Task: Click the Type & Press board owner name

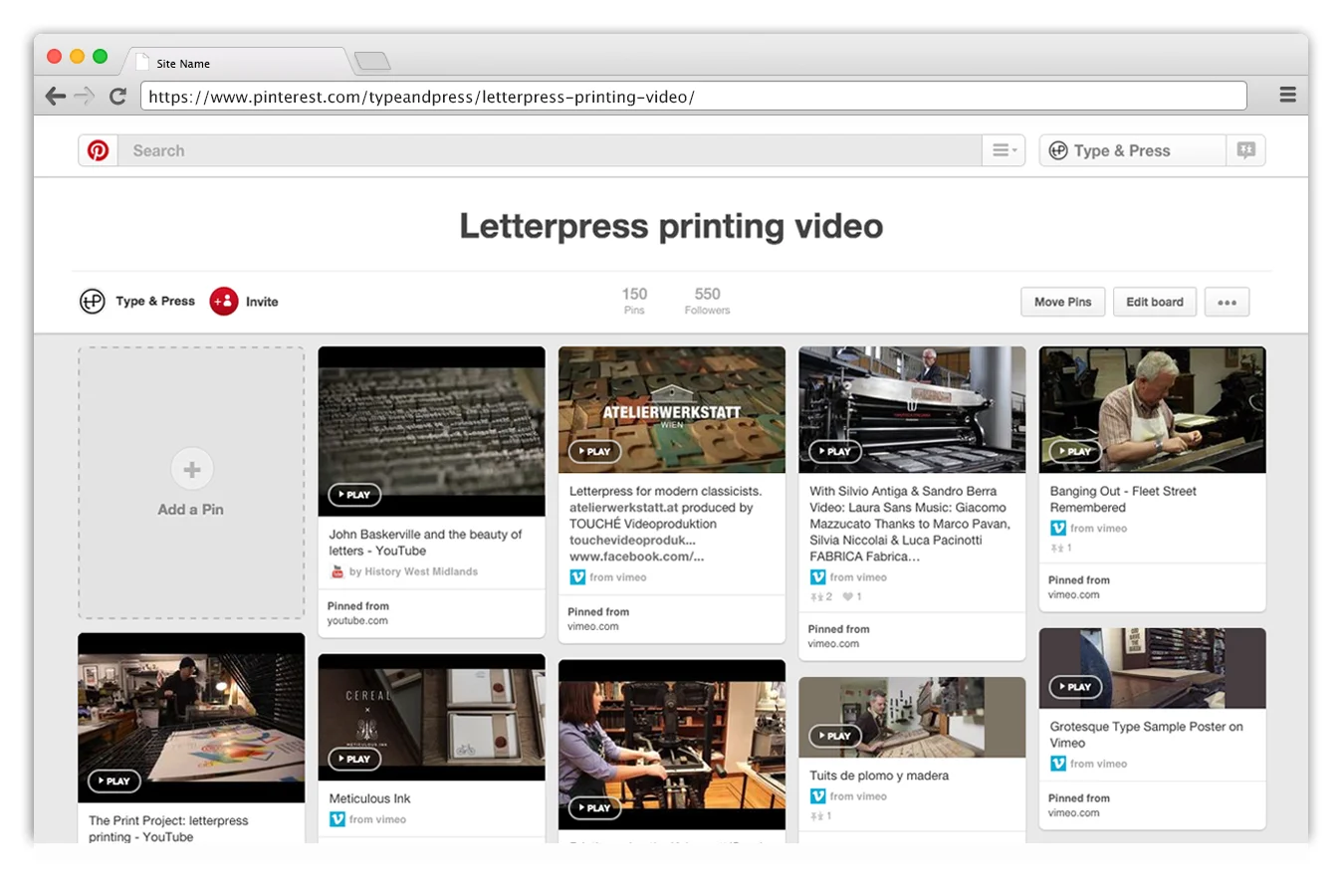Action: tap(155, 301)
